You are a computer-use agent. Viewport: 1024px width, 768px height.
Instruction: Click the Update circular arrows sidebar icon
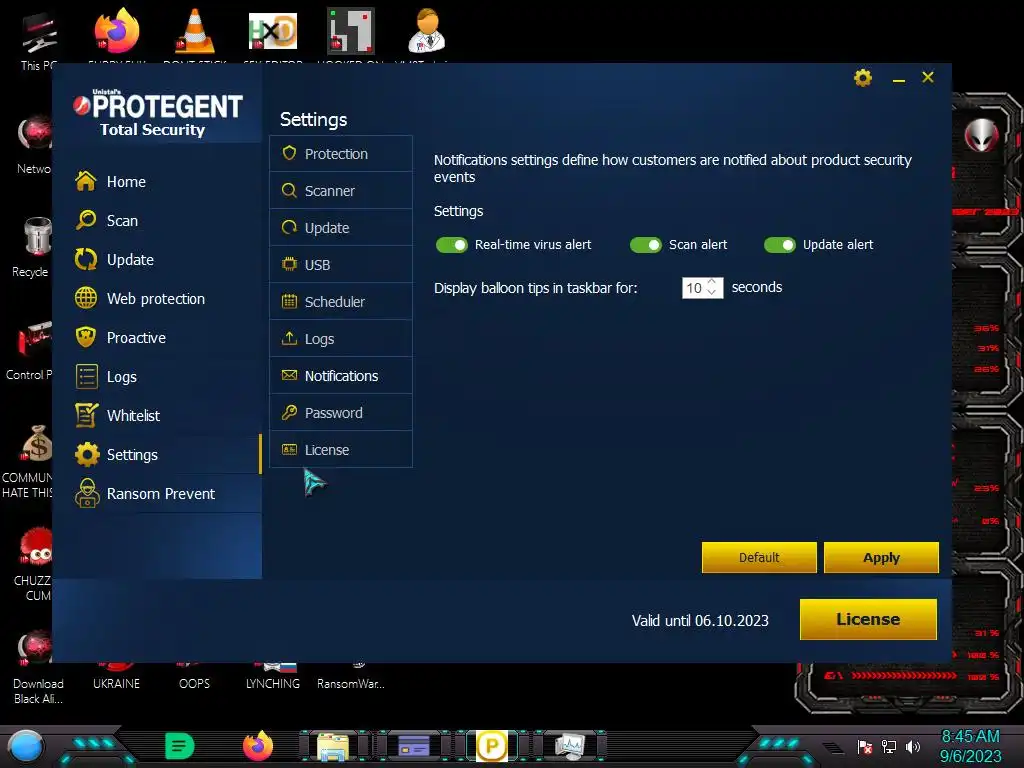[x=86, y=259]
